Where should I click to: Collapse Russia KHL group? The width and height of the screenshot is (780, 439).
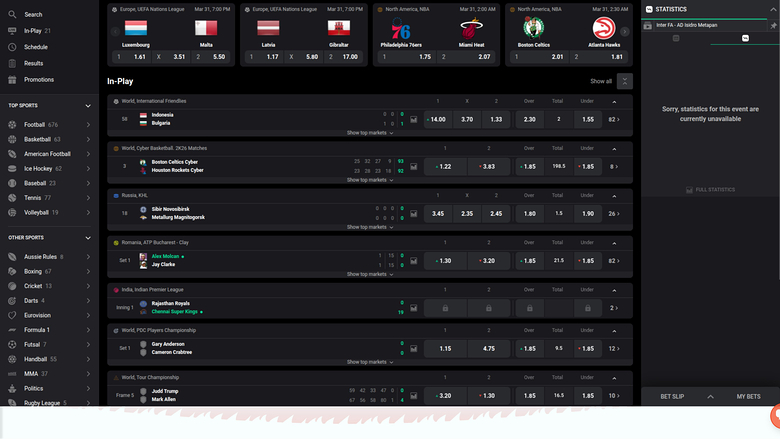(x=614, y=196)
